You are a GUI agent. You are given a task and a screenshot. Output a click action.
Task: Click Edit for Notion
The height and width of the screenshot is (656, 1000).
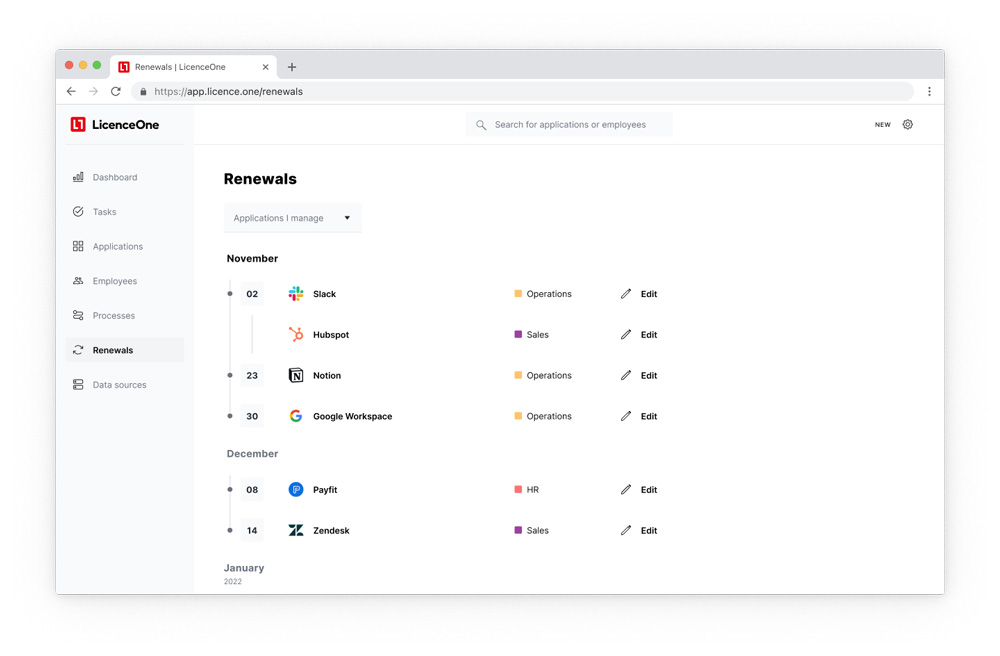point(649,375)
